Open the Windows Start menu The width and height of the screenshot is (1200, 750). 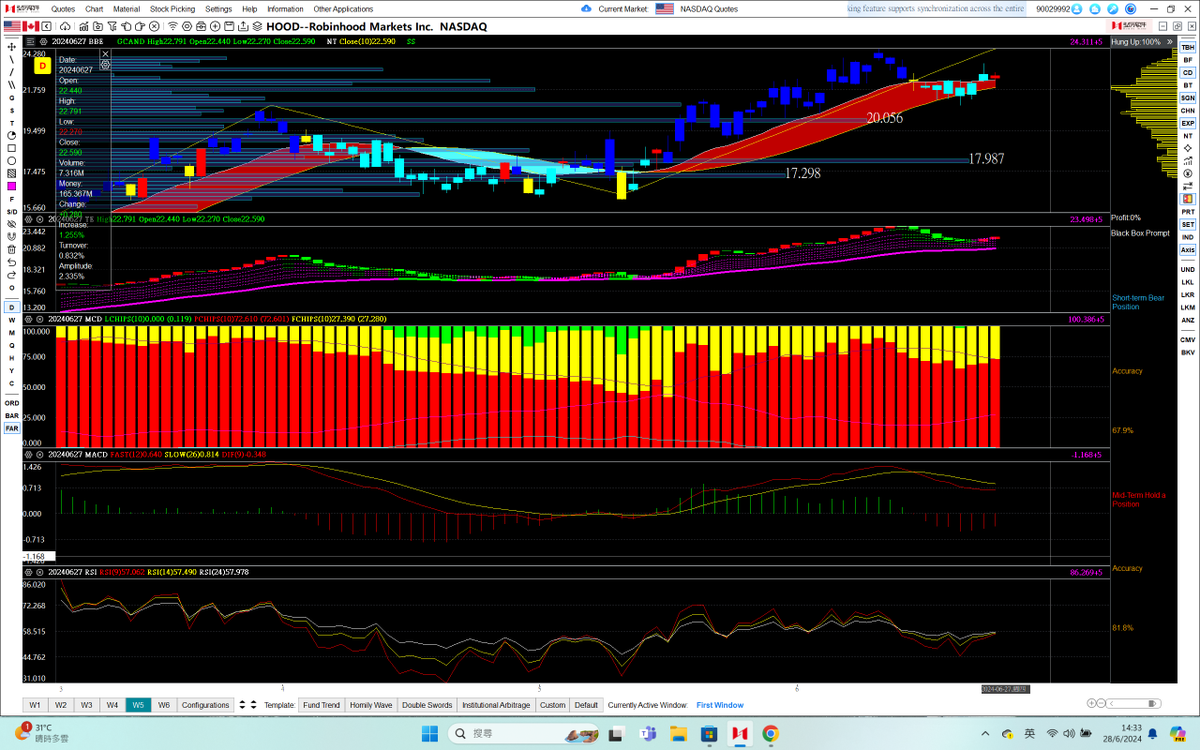point(428,733)
